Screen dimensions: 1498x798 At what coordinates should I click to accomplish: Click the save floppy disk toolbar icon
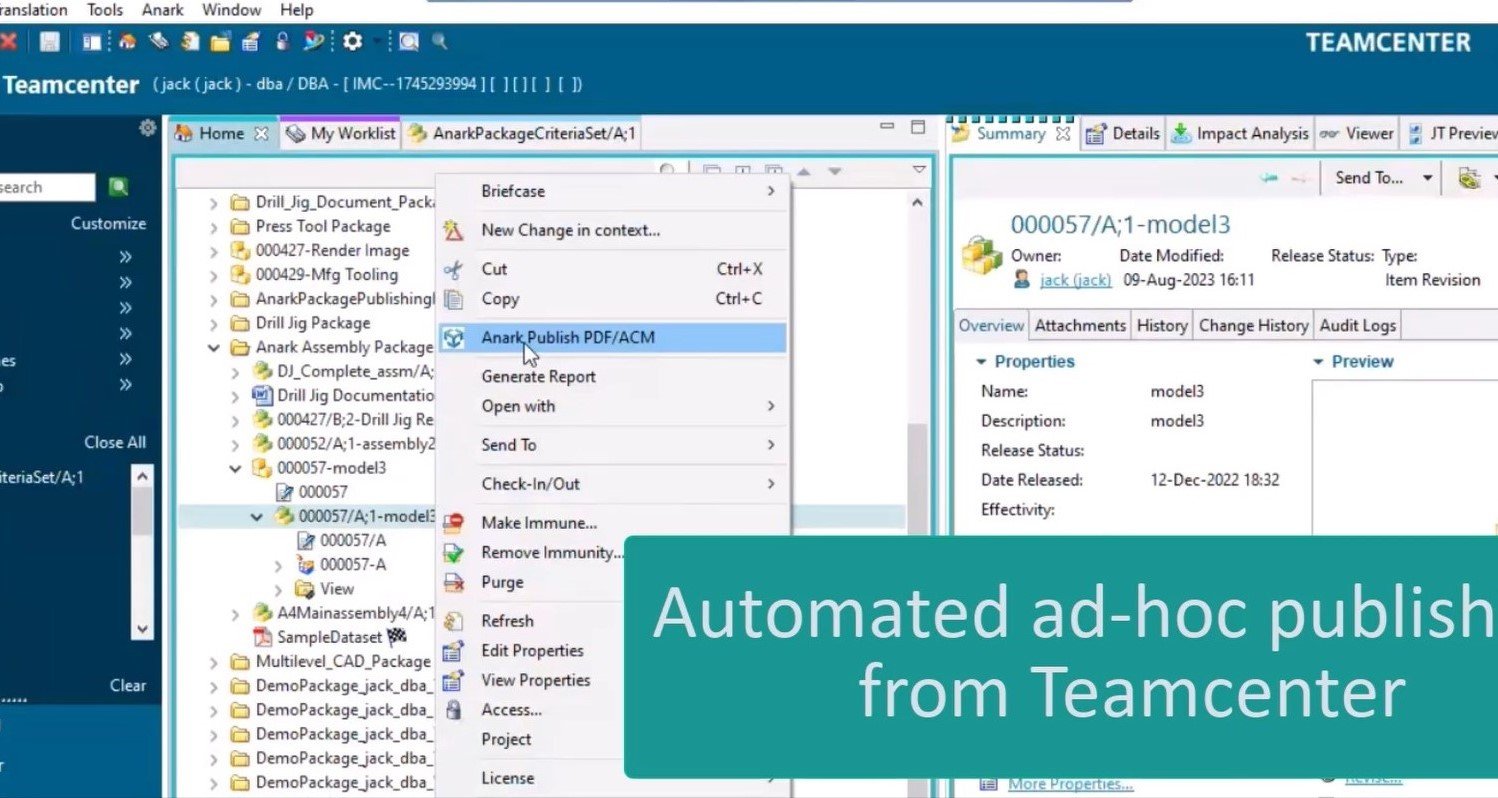(x=50, y=42)
